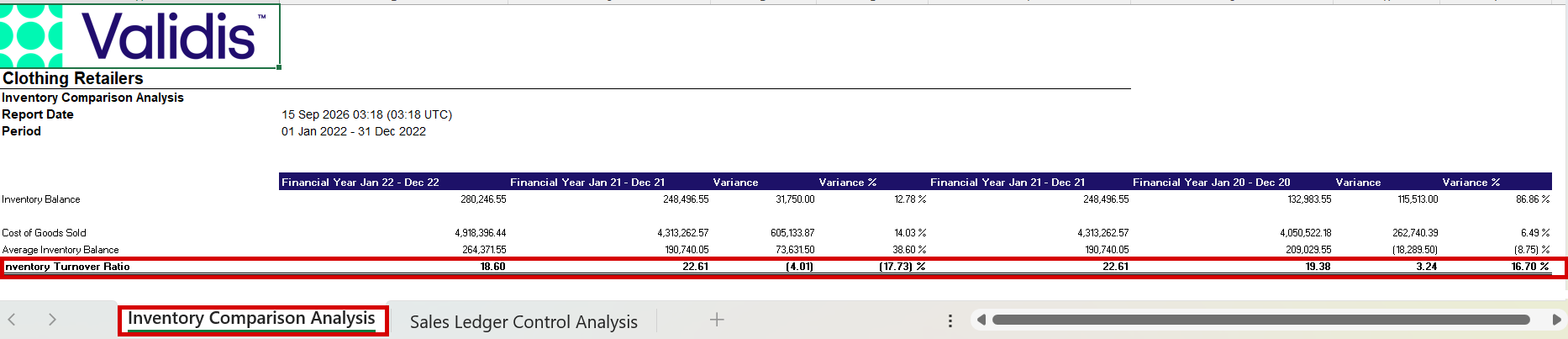This screenshot has height=339, width=1568.
Task: Select negative variance percent (17.73) %
Action: point(902,267)
